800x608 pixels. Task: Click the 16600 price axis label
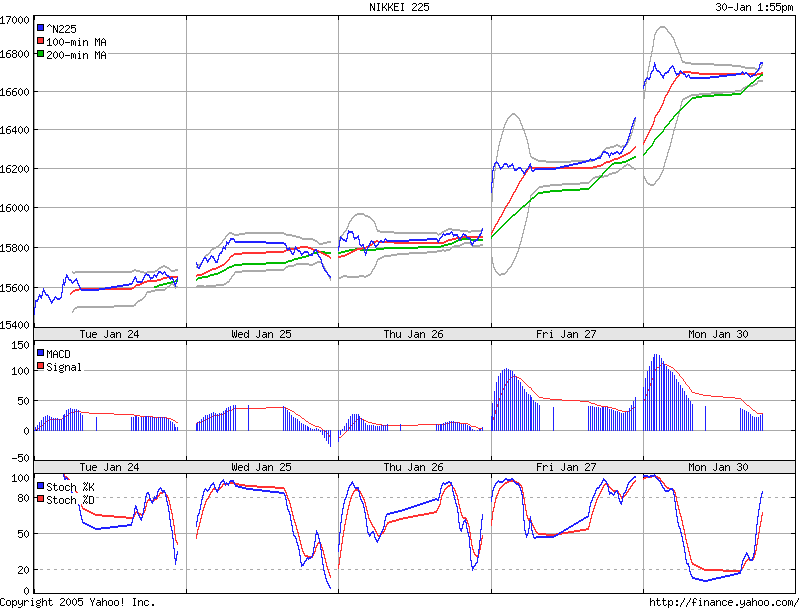15,92
